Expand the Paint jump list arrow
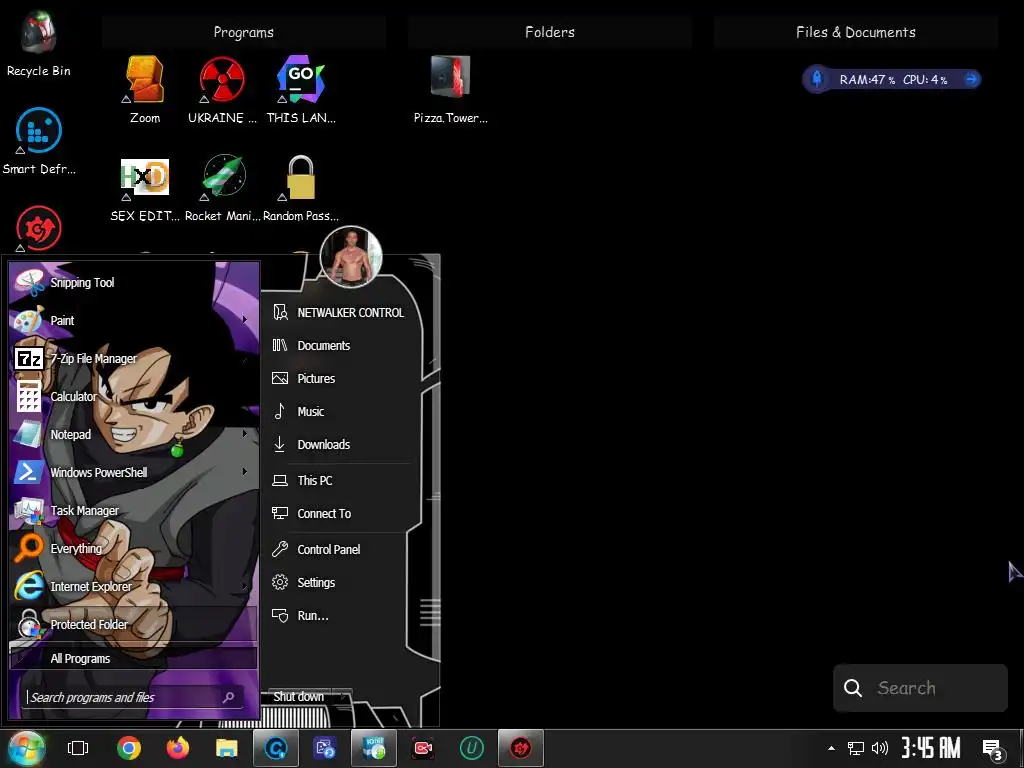 (x=245, y=320)
